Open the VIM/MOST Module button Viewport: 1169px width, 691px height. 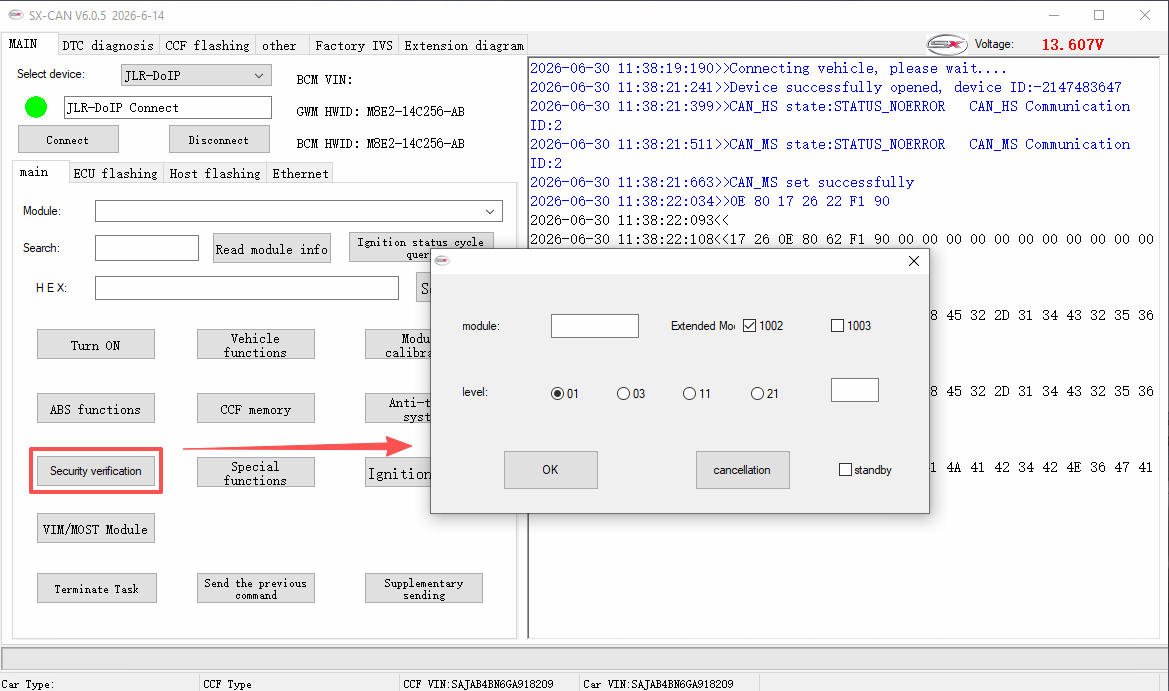tap(95, 529)
